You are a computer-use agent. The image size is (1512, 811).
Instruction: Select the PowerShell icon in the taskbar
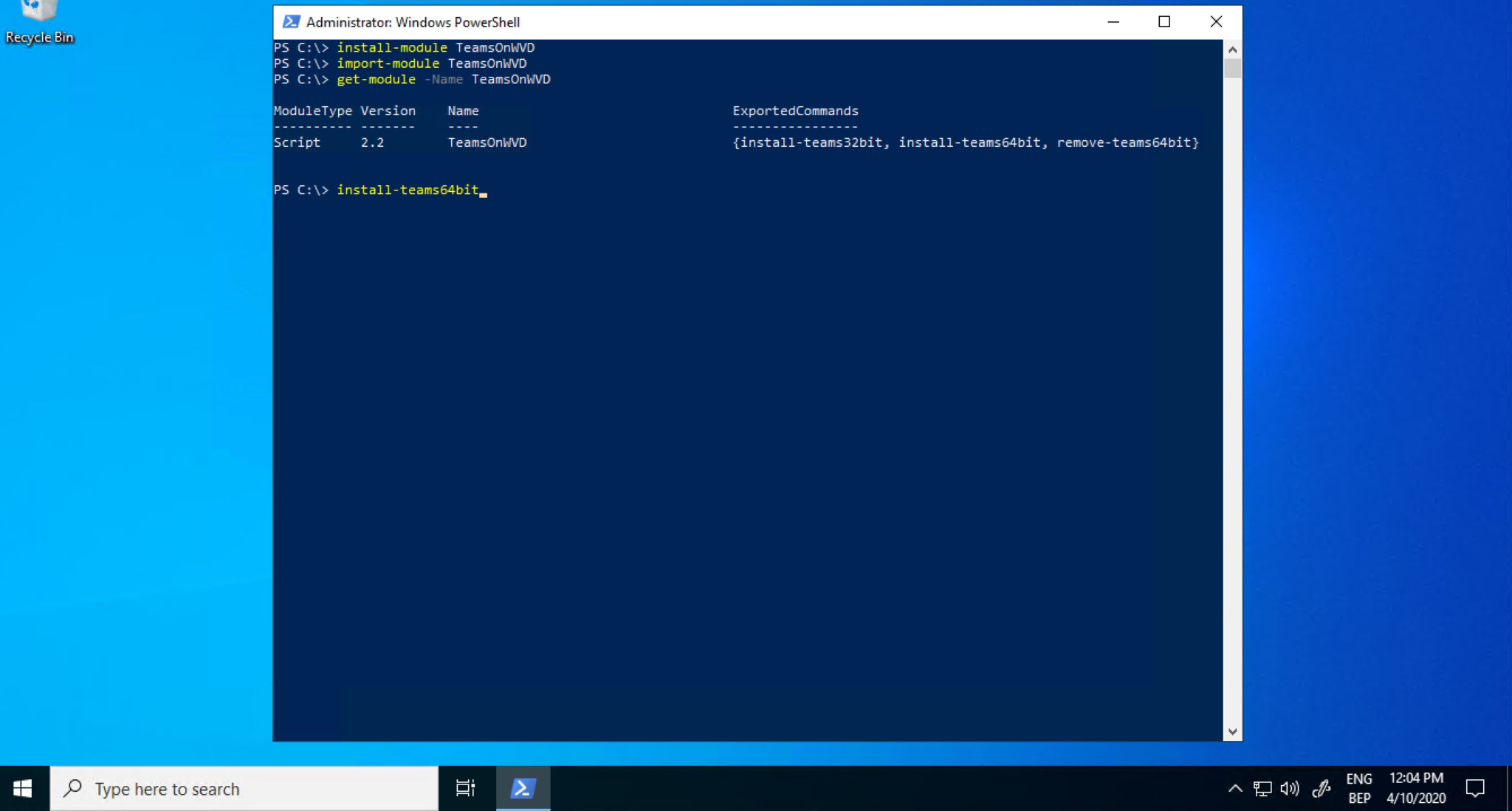point(523,788)
